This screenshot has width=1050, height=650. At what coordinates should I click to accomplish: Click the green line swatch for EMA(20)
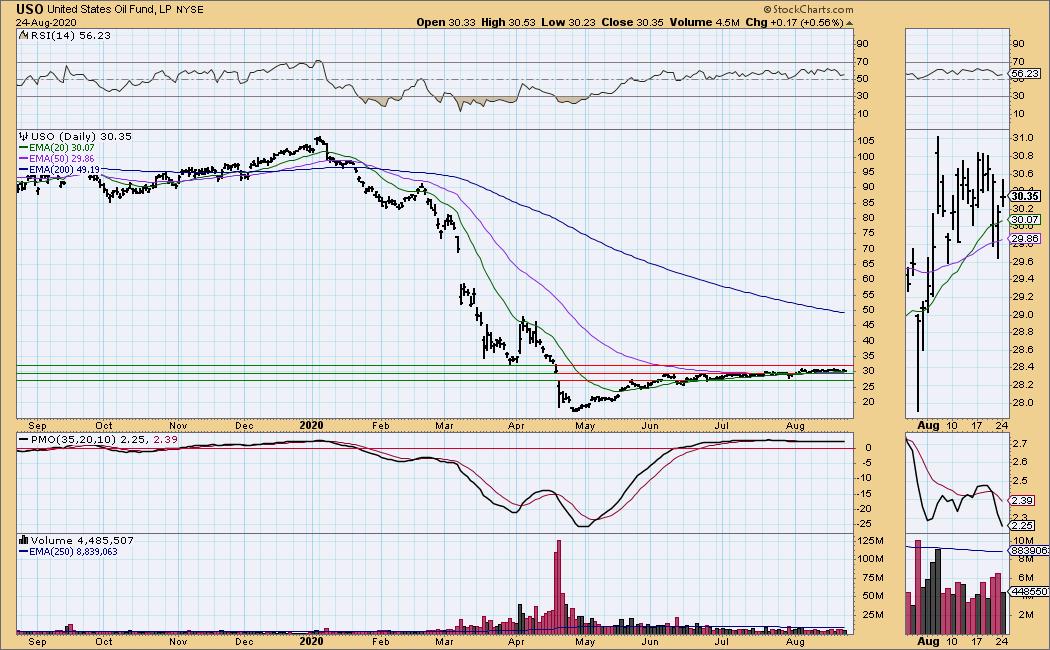pos(23,148)
